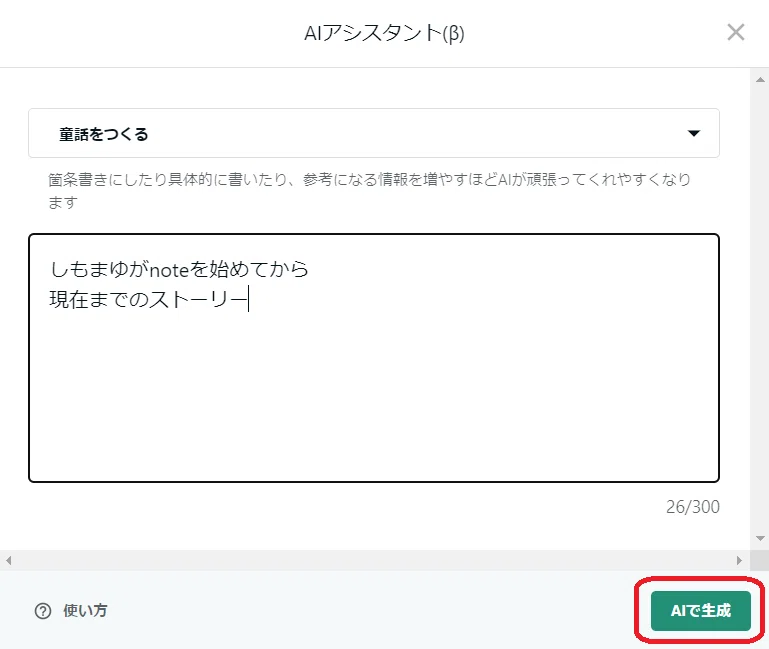Focus the story prompt text area
This screenshot has width=769, height=649.
click(374, 358)
